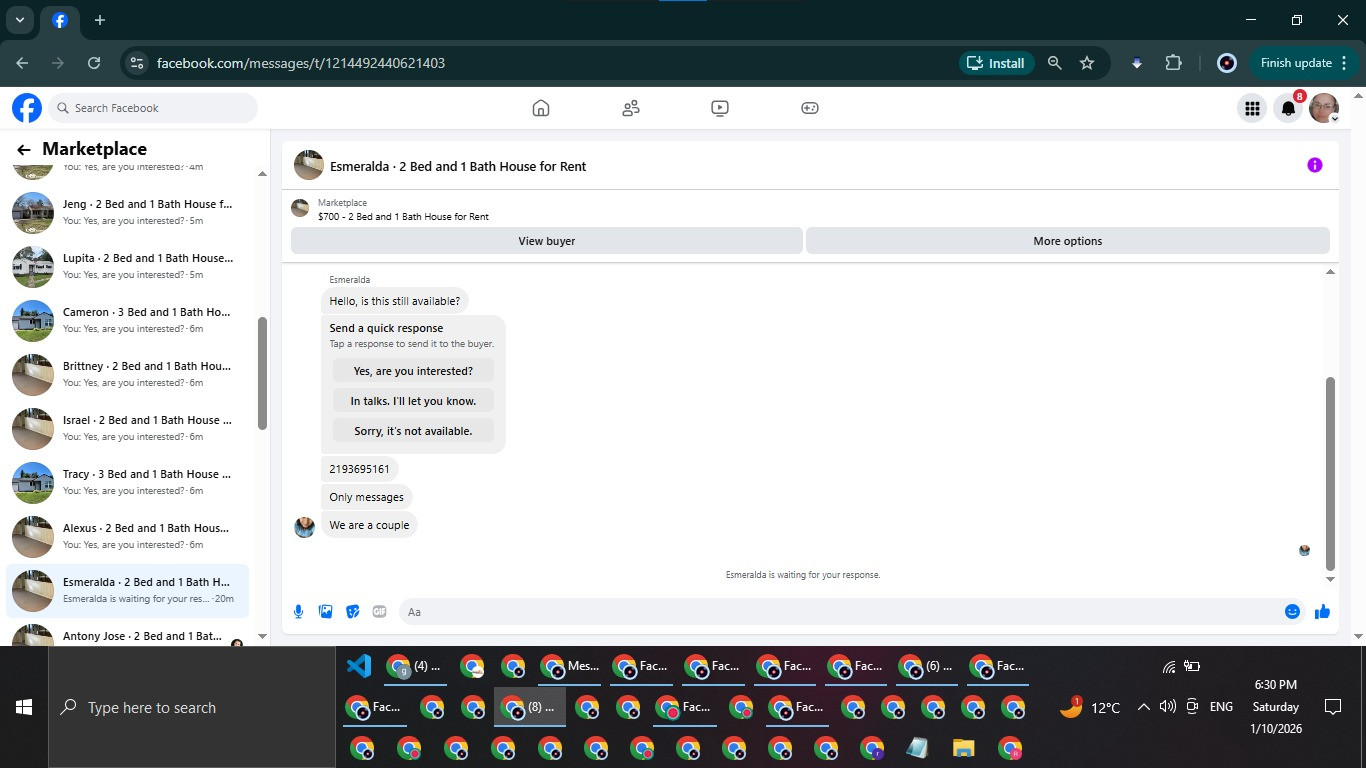Click the Search Facebook field
The height and width of the screenshot is (768, 1366).
[x=153, y=108]
